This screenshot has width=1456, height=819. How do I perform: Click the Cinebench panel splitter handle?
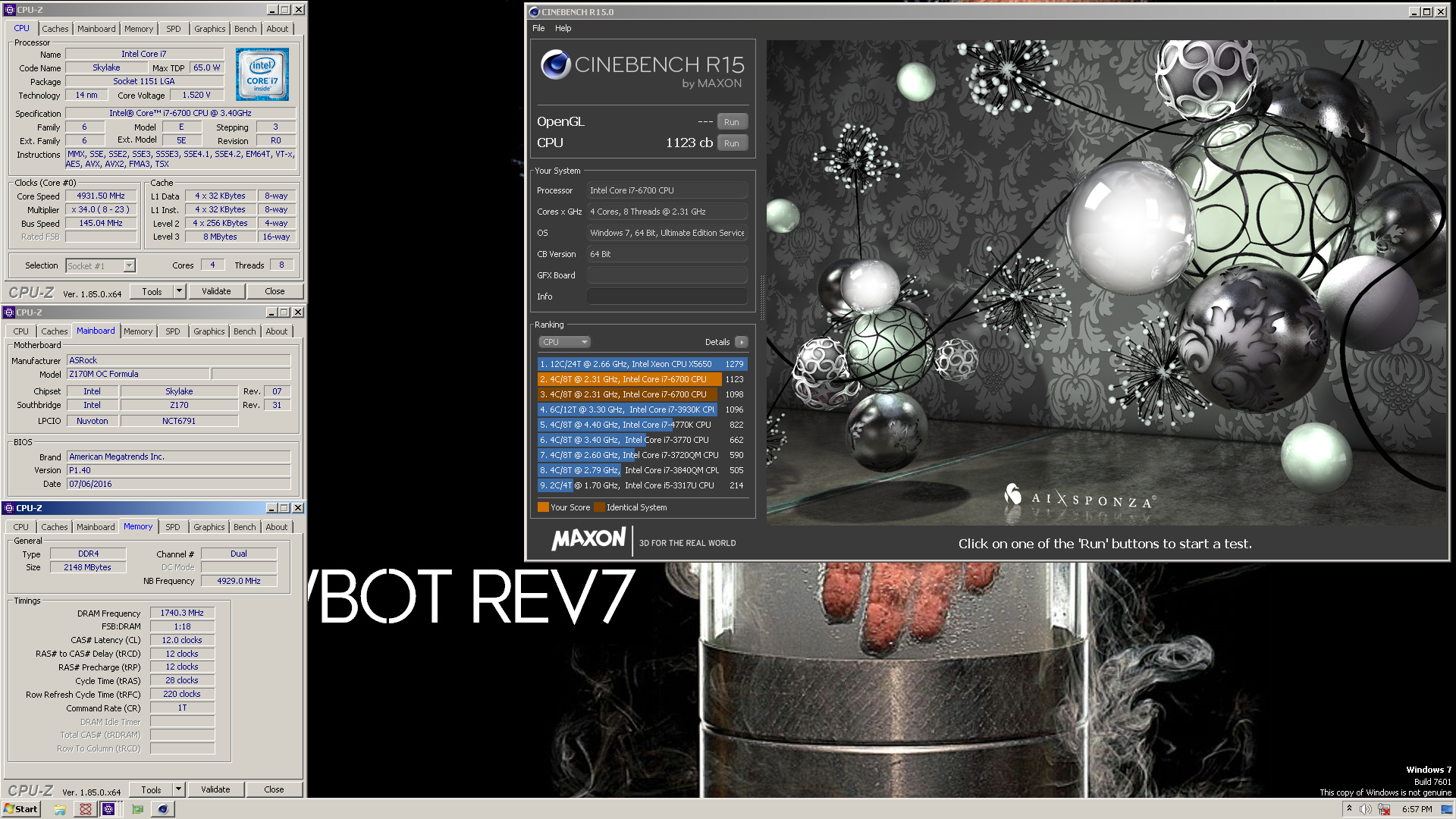[761, 297]
